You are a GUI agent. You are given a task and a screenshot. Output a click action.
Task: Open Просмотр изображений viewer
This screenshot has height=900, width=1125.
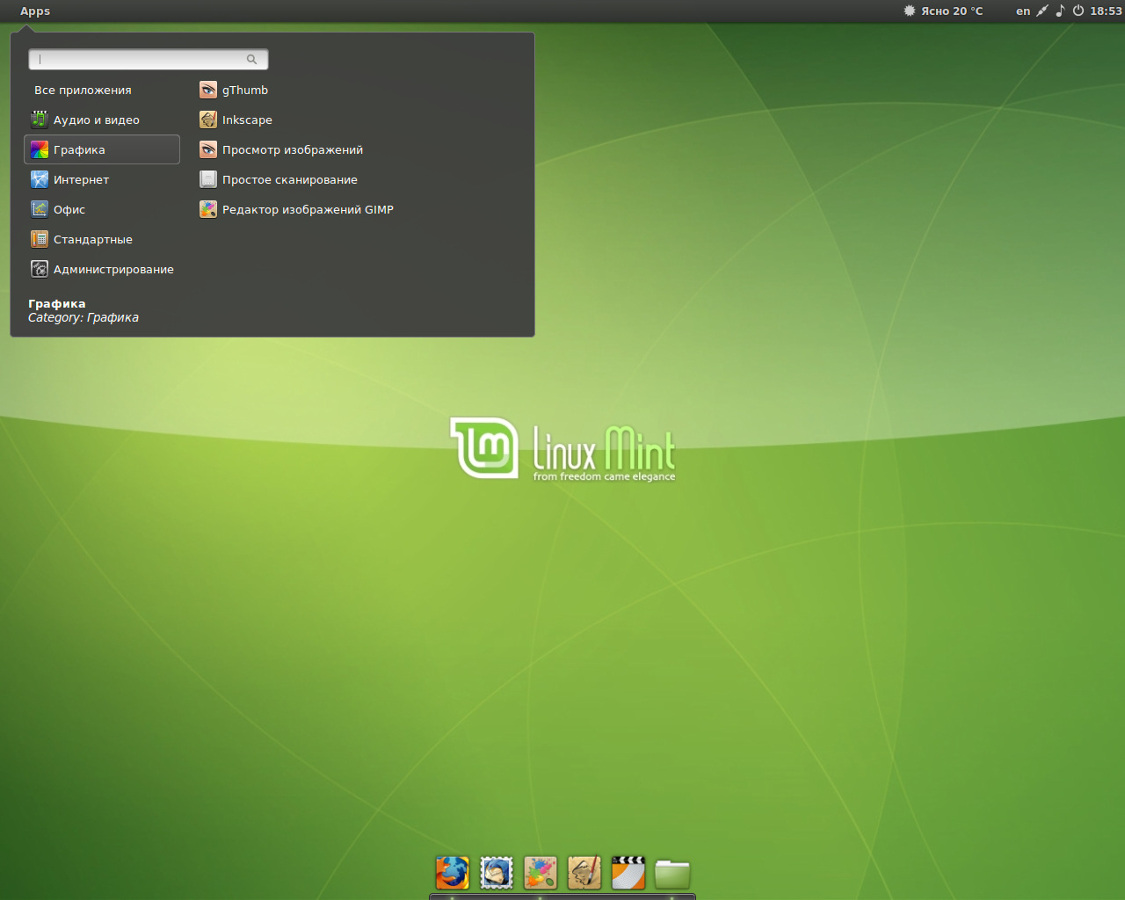click(x=281, y=149)
